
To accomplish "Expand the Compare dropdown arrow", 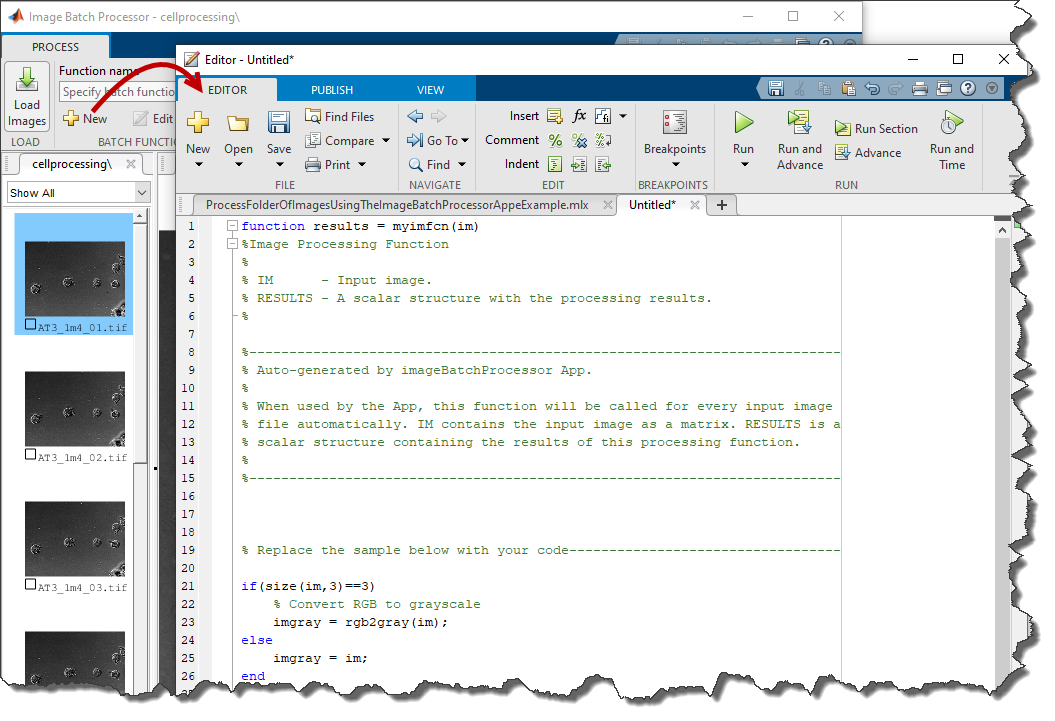I will pos(386,141).
